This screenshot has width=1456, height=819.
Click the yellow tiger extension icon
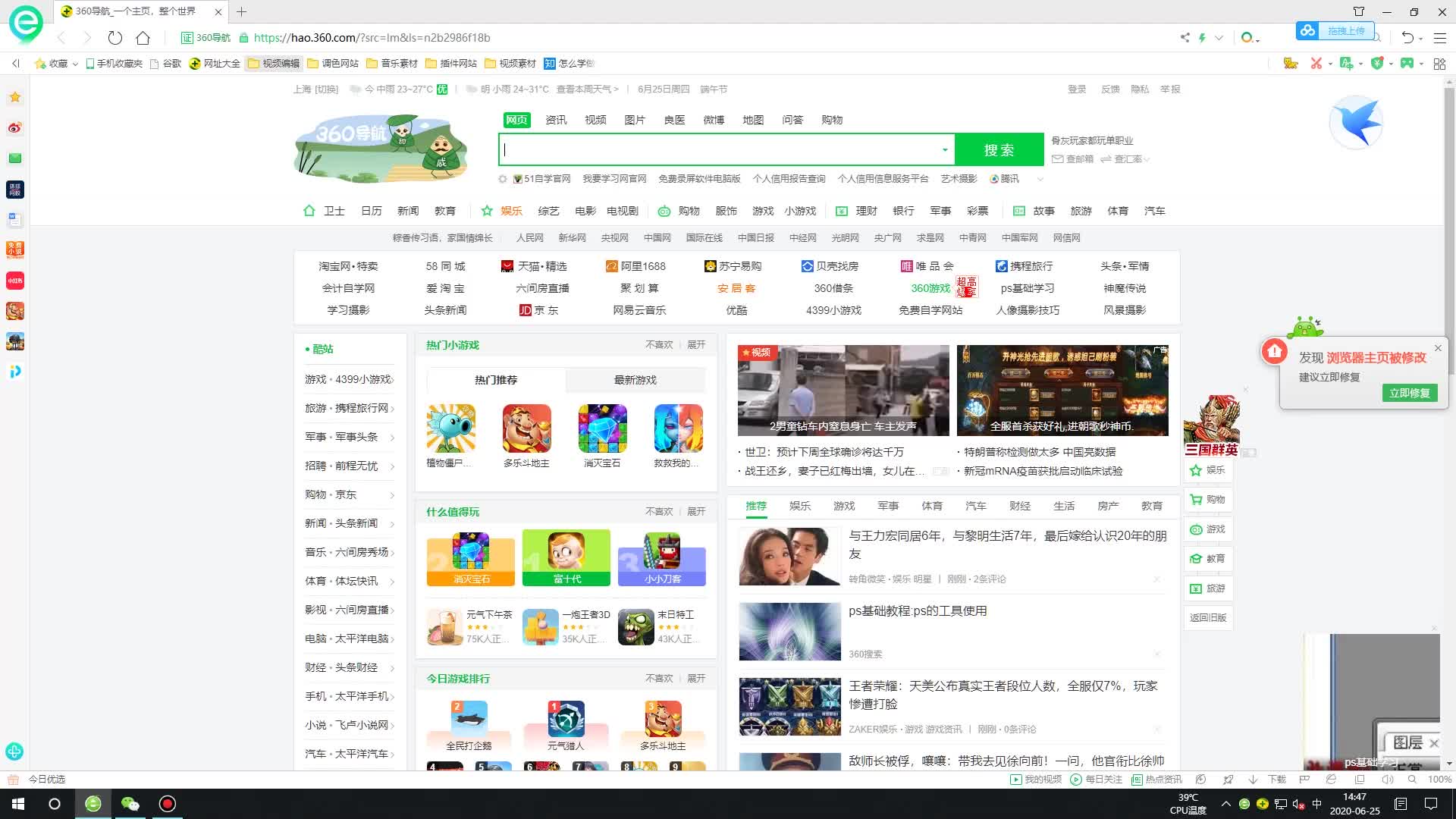coord(1290,63)
